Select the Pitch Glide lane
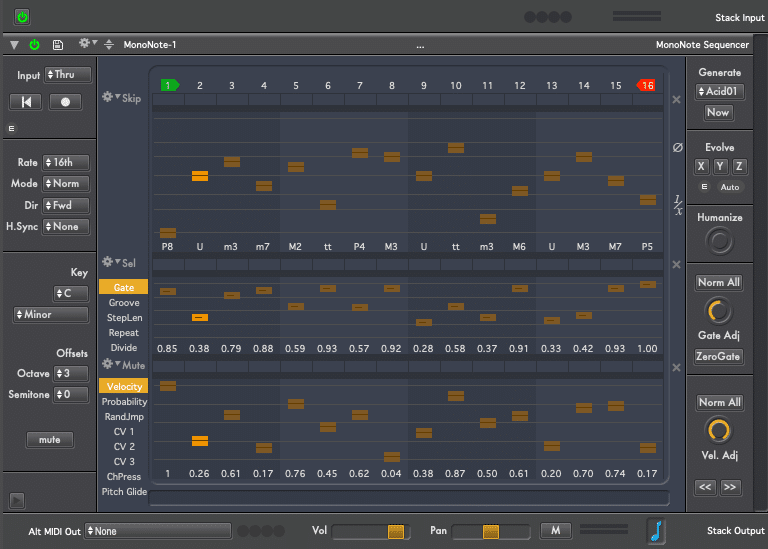This screenshot has height=549, width=768. coord(124,492)
